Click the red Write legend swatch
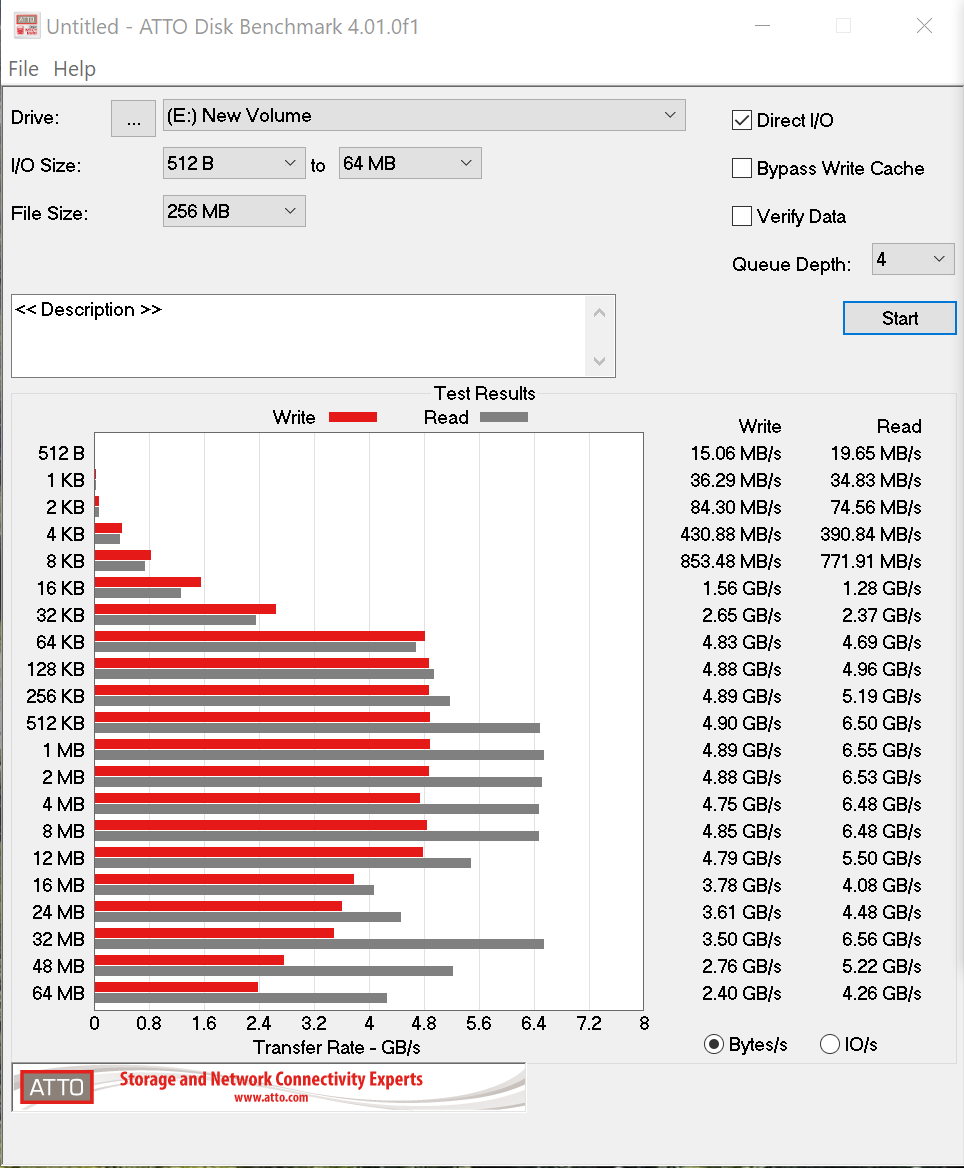Image resolution: width=964 pixels, height=1168 pixels. coord(352,417)
